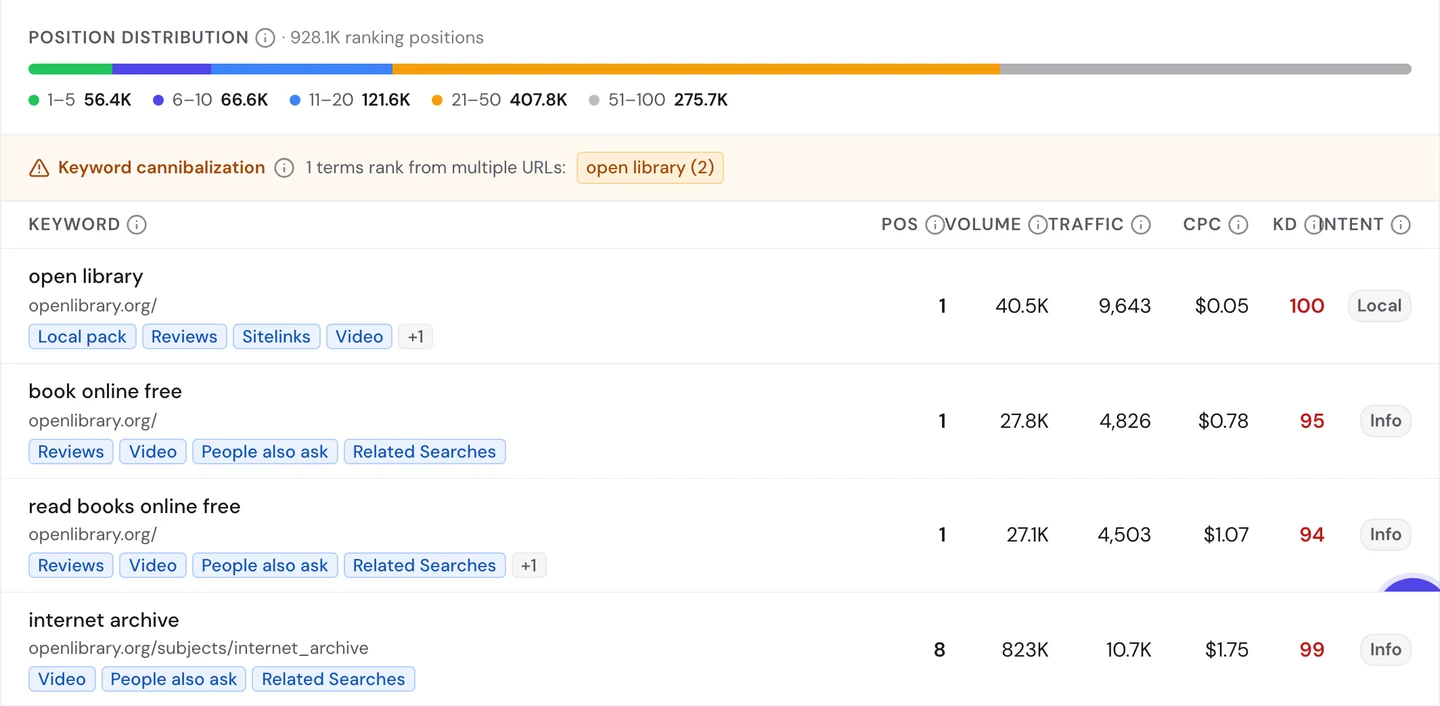Click Info intent badge for 'internet archive'
The height and width of the screenshot is (706, 1440).
1385,649
